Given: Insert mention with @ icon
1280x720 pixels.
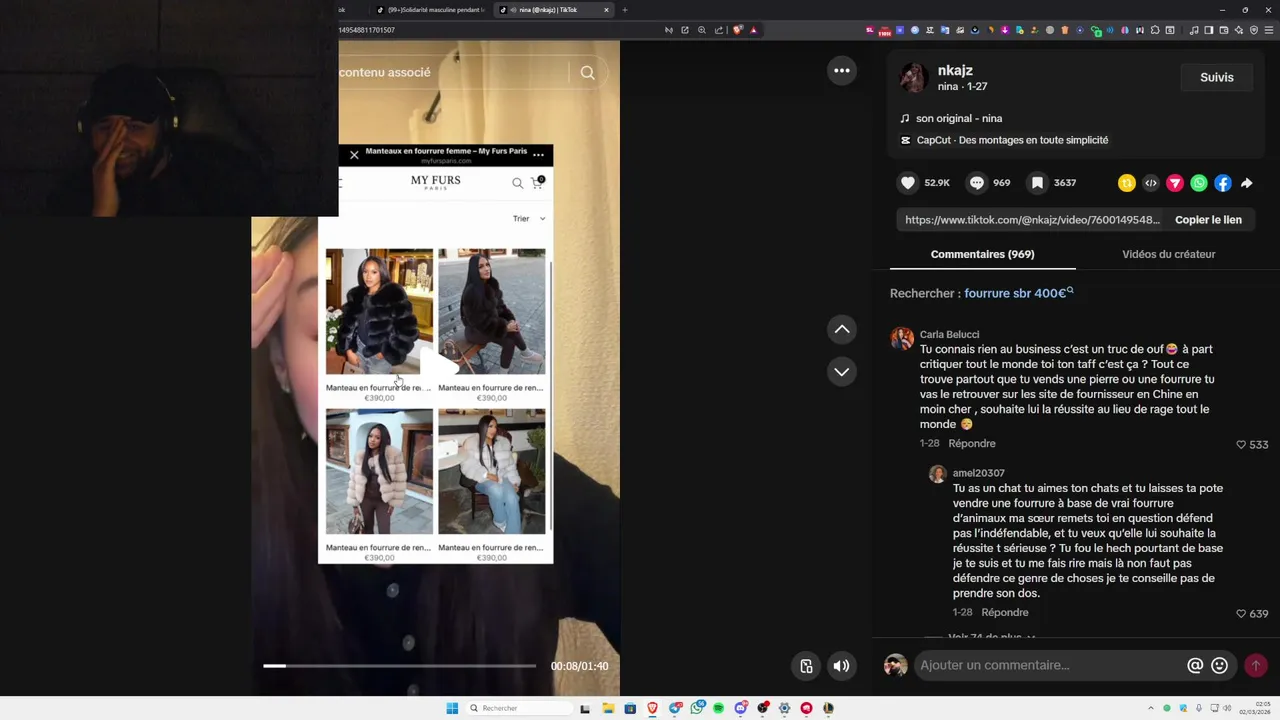Looking at the screenshot, I should pos(1195,665).
